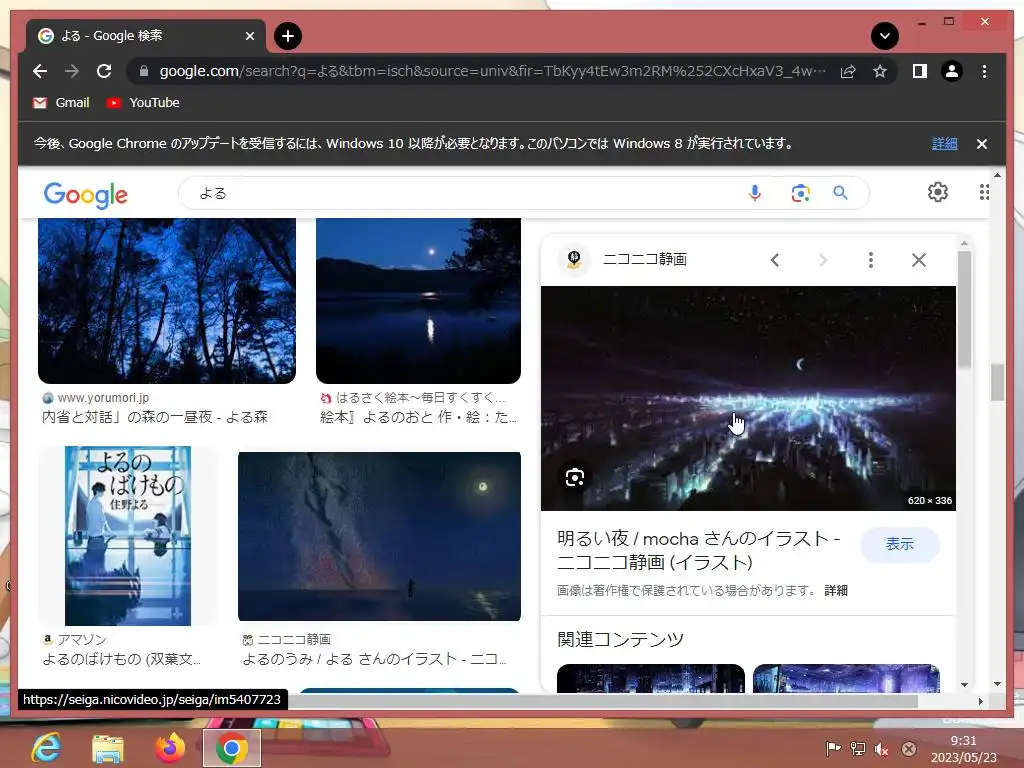Show previous image in preview panel
The height and width of the screenshot is (768, 1024).
[x=775, y=260]
